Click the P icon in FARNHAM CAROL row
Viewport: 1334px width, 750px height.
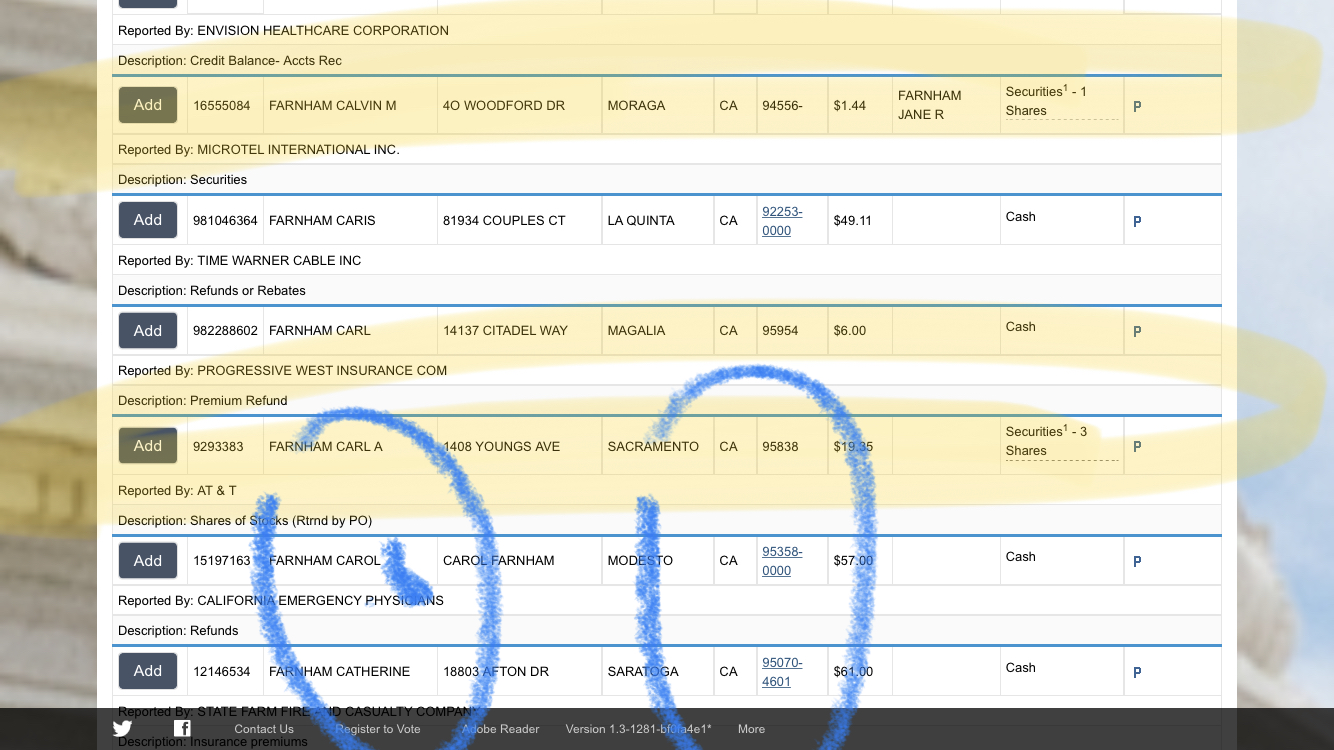[x=1137, y=561]
